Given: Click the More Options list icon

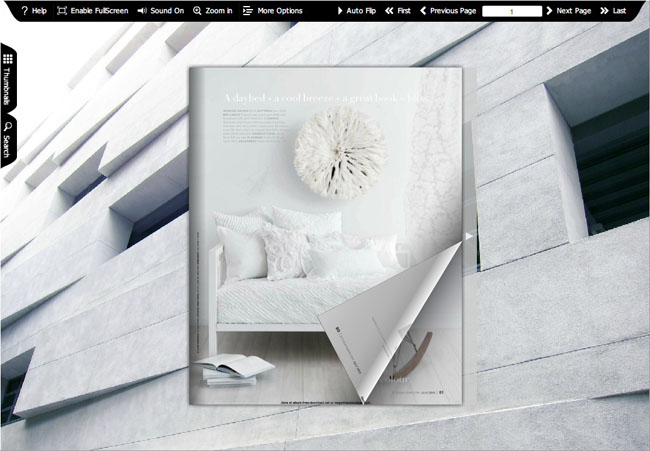Looking at the screenshot, I should tap(247, 11).
